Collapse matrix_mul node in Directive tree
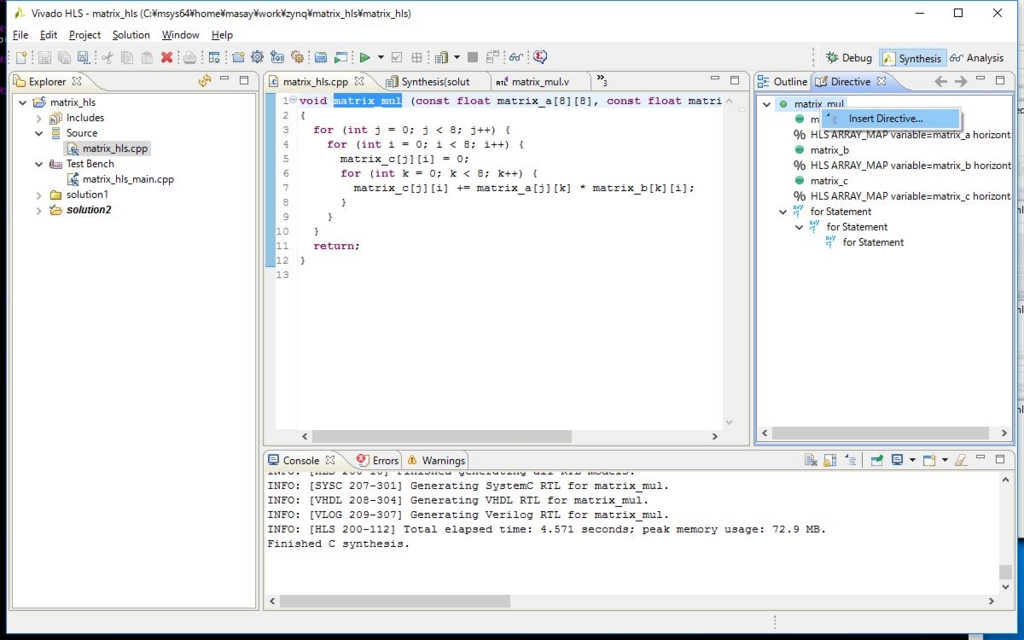Image resolution: width=1024 pixels, height=640 pixels. tap(767, 104)
